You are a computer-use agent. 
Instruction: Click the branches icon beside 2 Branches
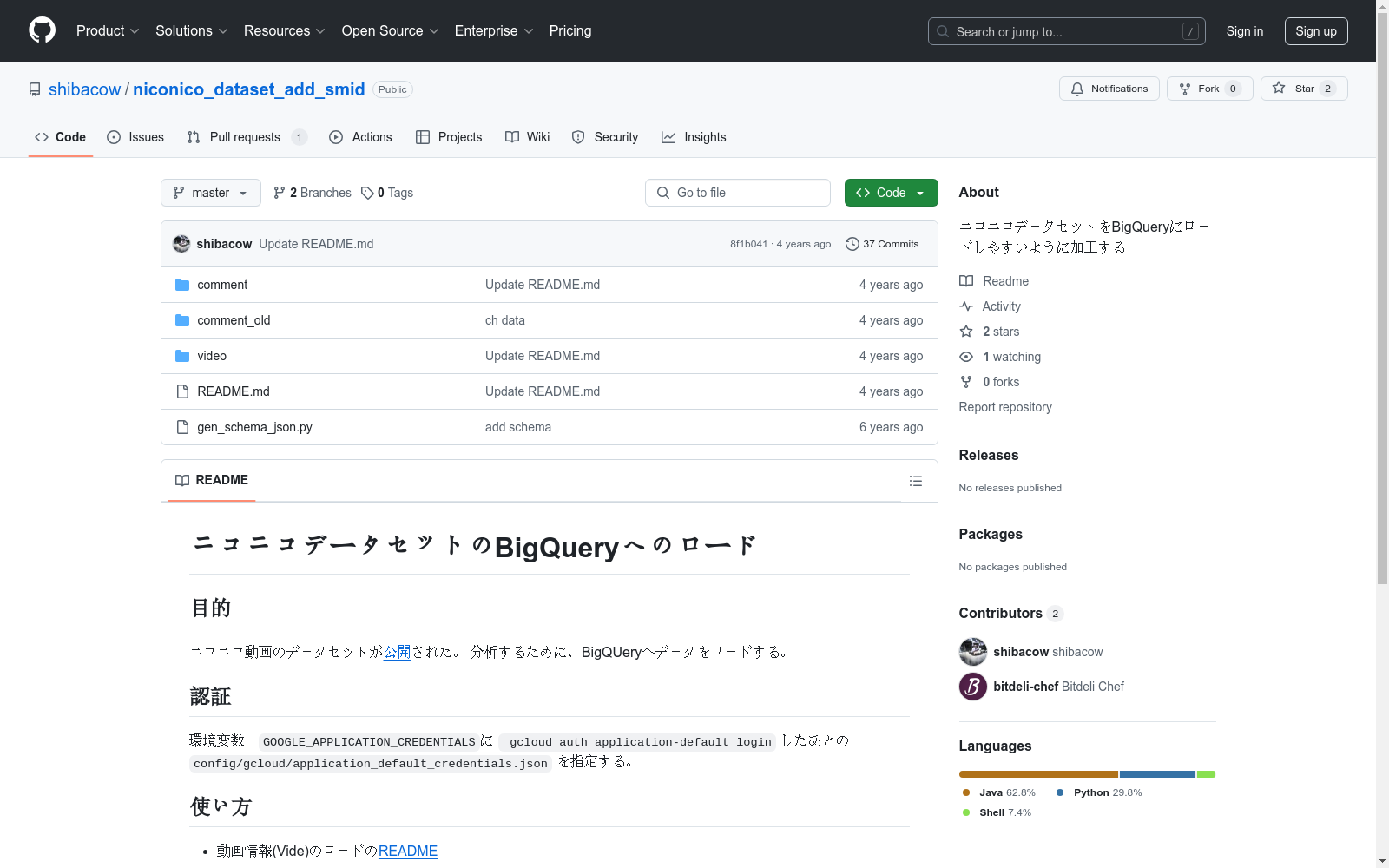(x=280, y=193)
